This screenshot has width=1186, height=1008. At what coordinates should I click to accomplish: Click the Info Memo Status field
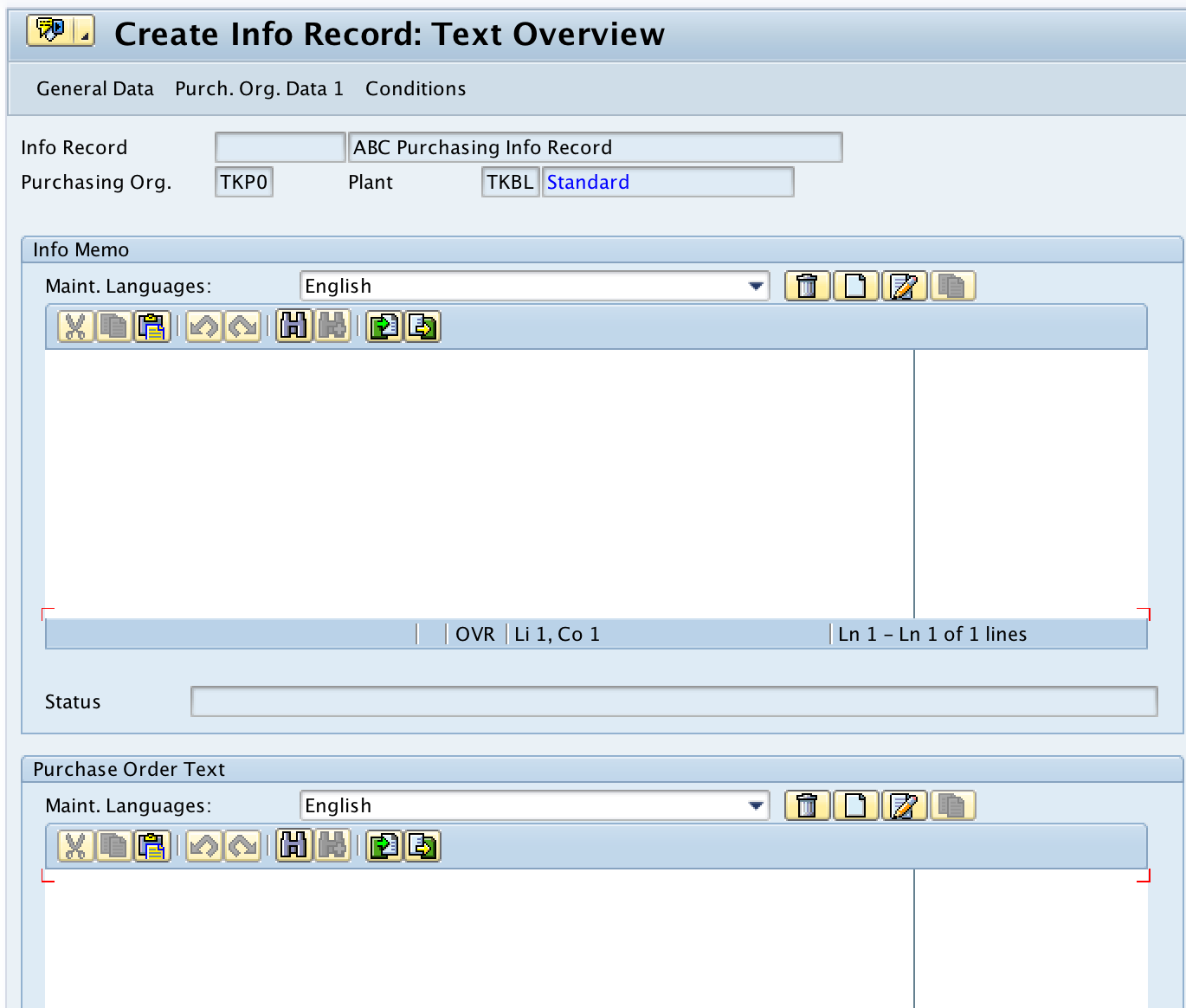click(x=674, y=701)
